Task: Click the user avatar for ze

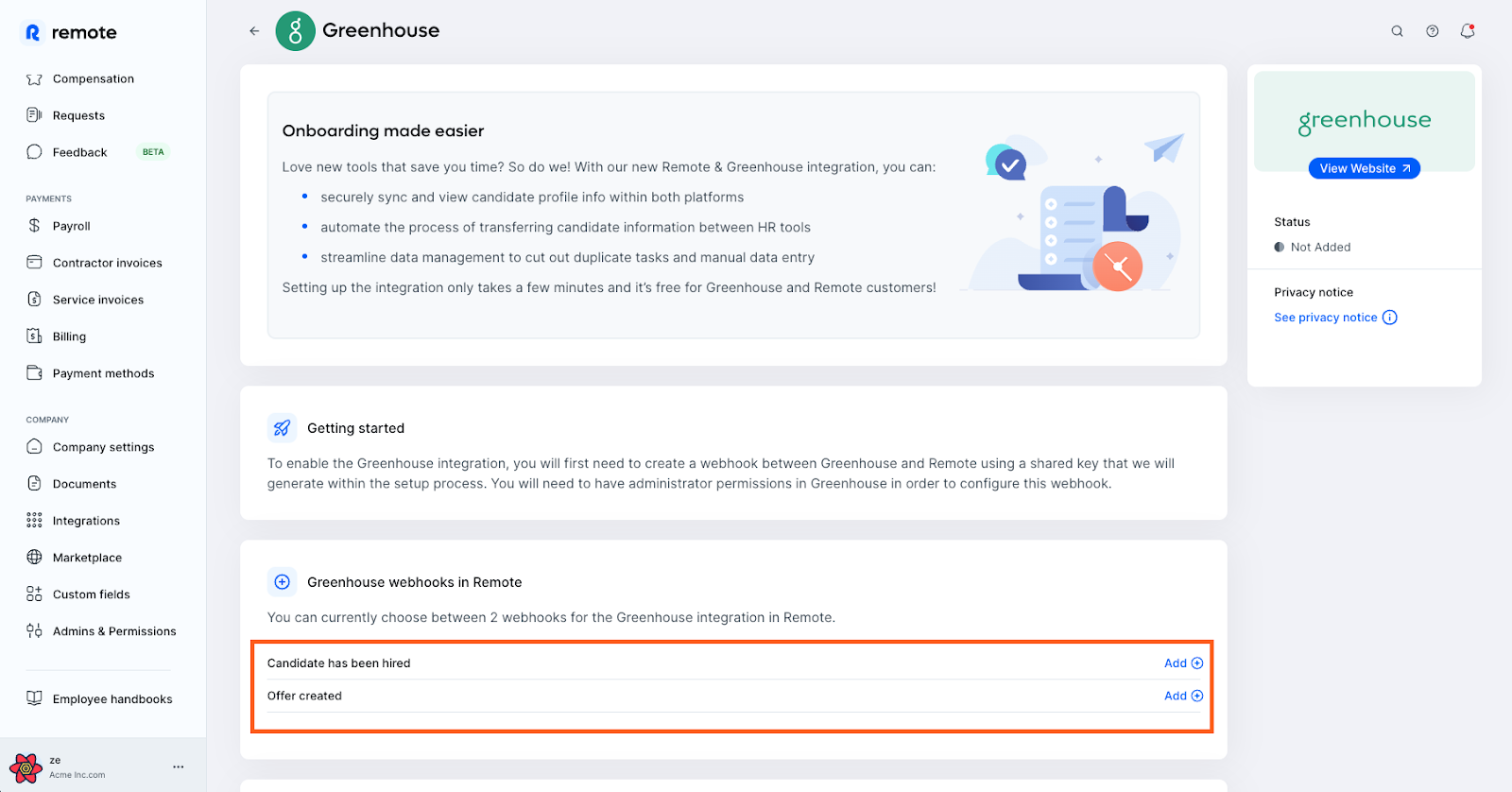Action: click(26, 767)
